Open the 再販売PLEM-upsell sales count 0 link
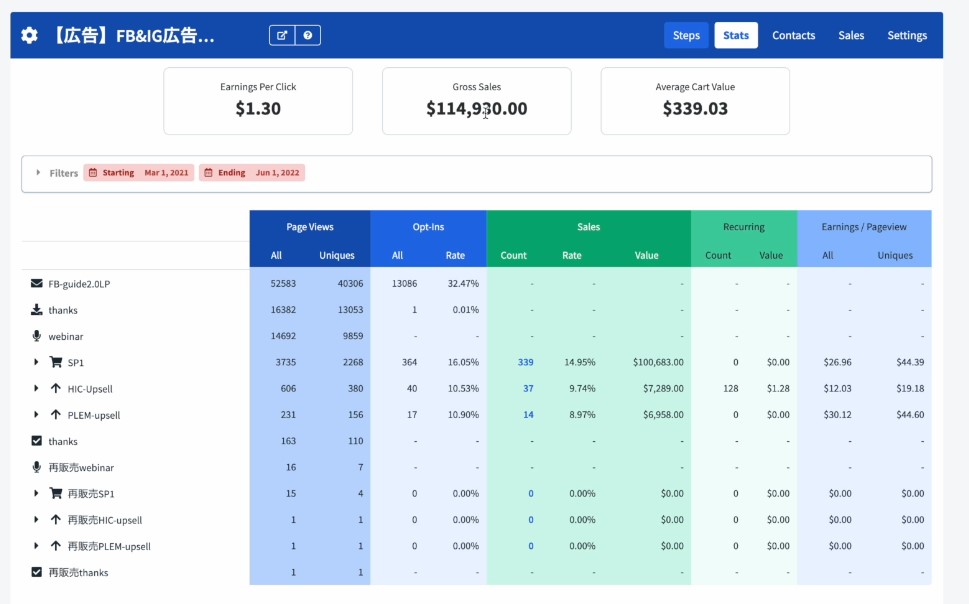This screenshot has height=604, width=969. 531,546
